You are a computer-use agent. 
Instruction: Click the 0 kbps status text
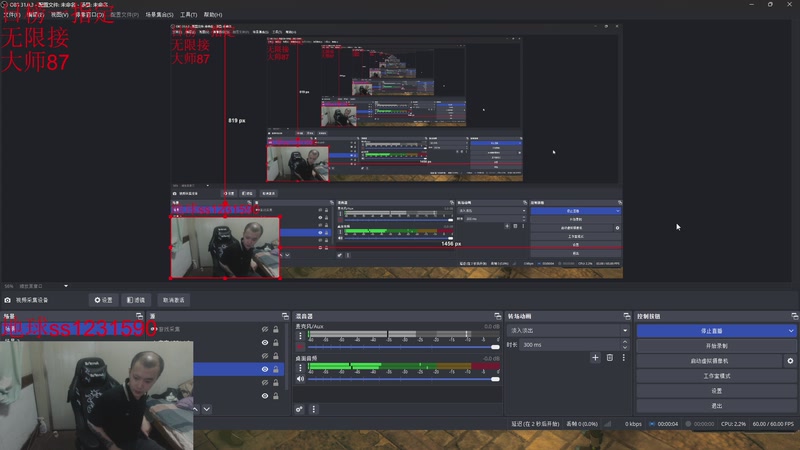click(633, 424)
